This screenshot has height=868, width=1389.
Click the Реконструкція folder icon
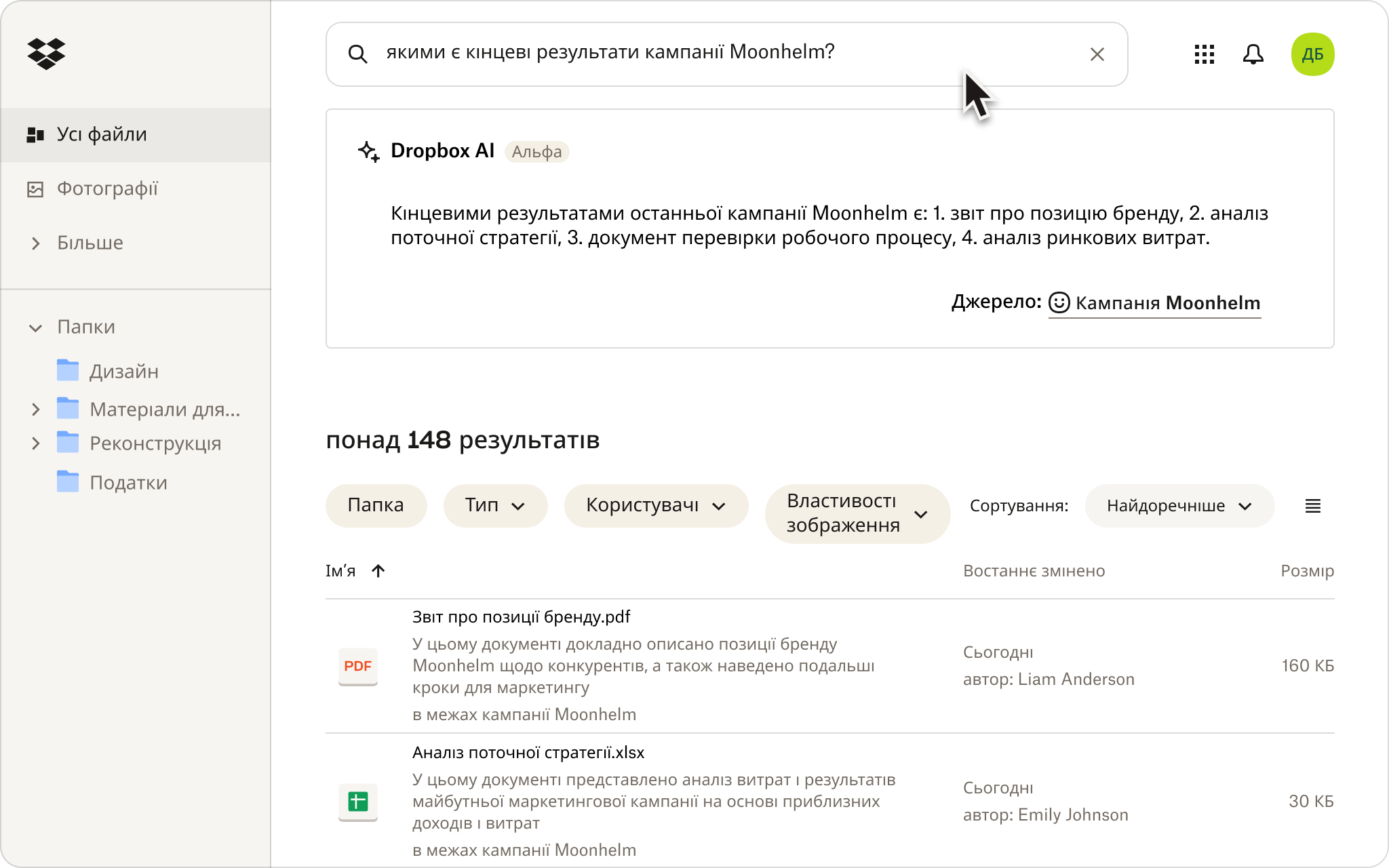pyautogui.click(x=68, y=442)
